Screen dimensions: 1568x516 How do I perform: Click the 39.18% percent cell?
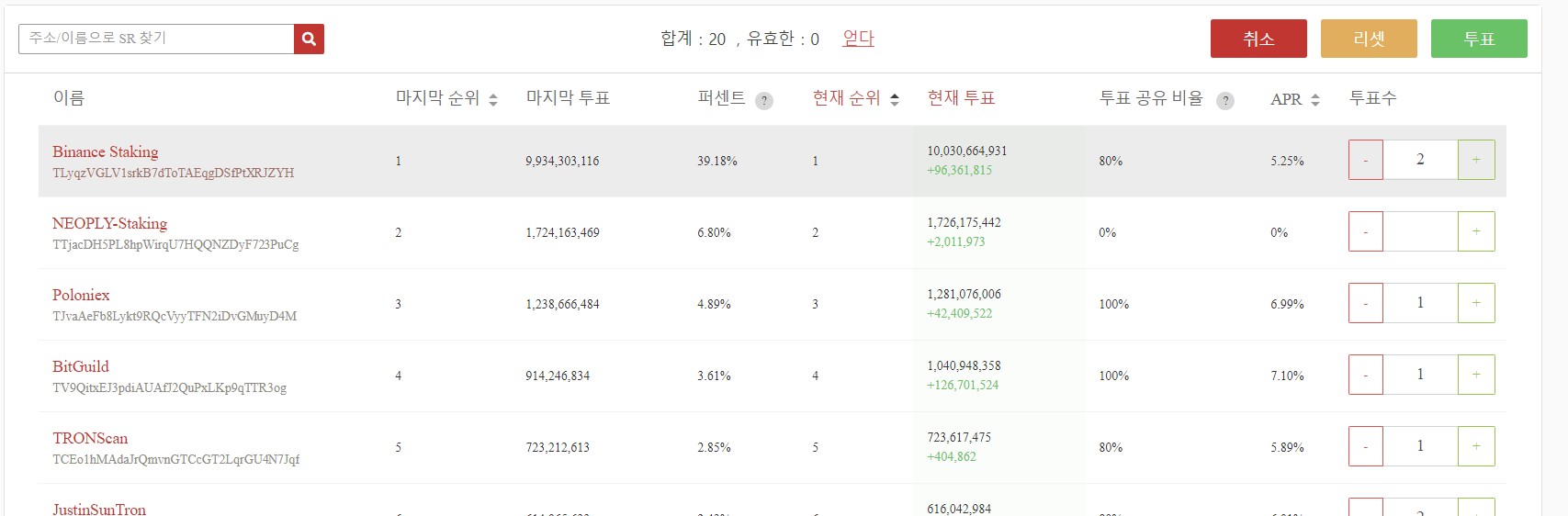click(x=717, y=161)
